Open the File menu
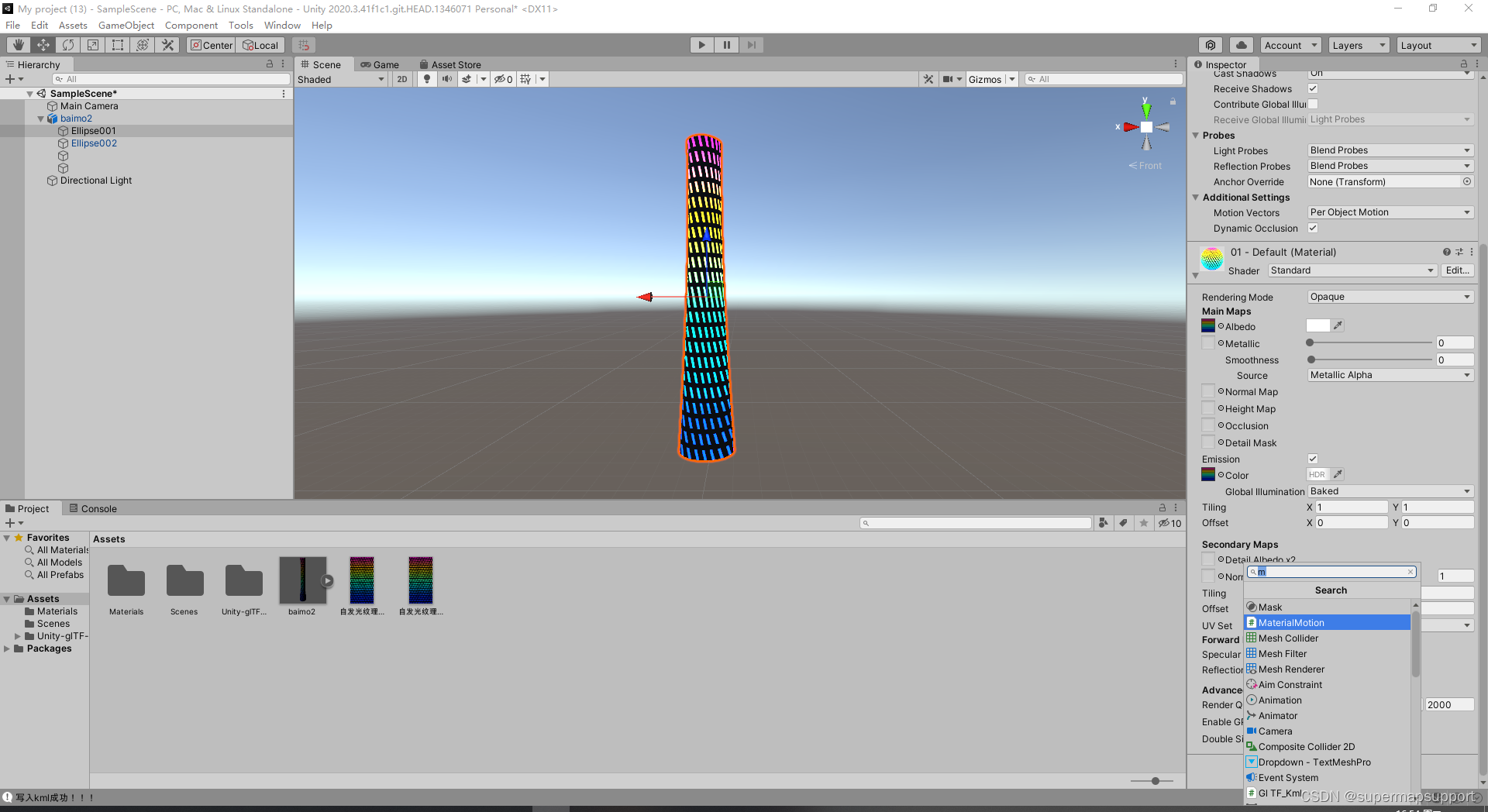Screen dimensions: 1488x812 (x=12, y=26)
